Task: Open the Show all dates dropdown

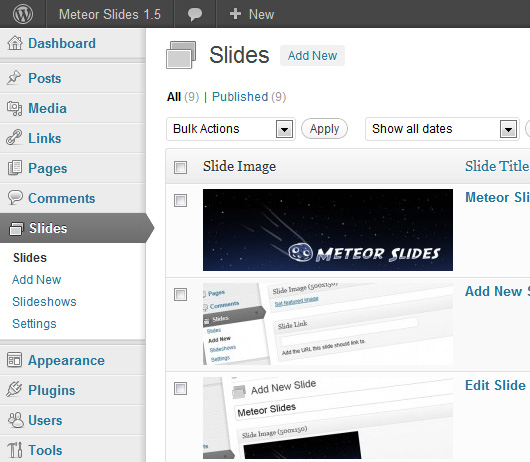Action: tap(442, 129)
